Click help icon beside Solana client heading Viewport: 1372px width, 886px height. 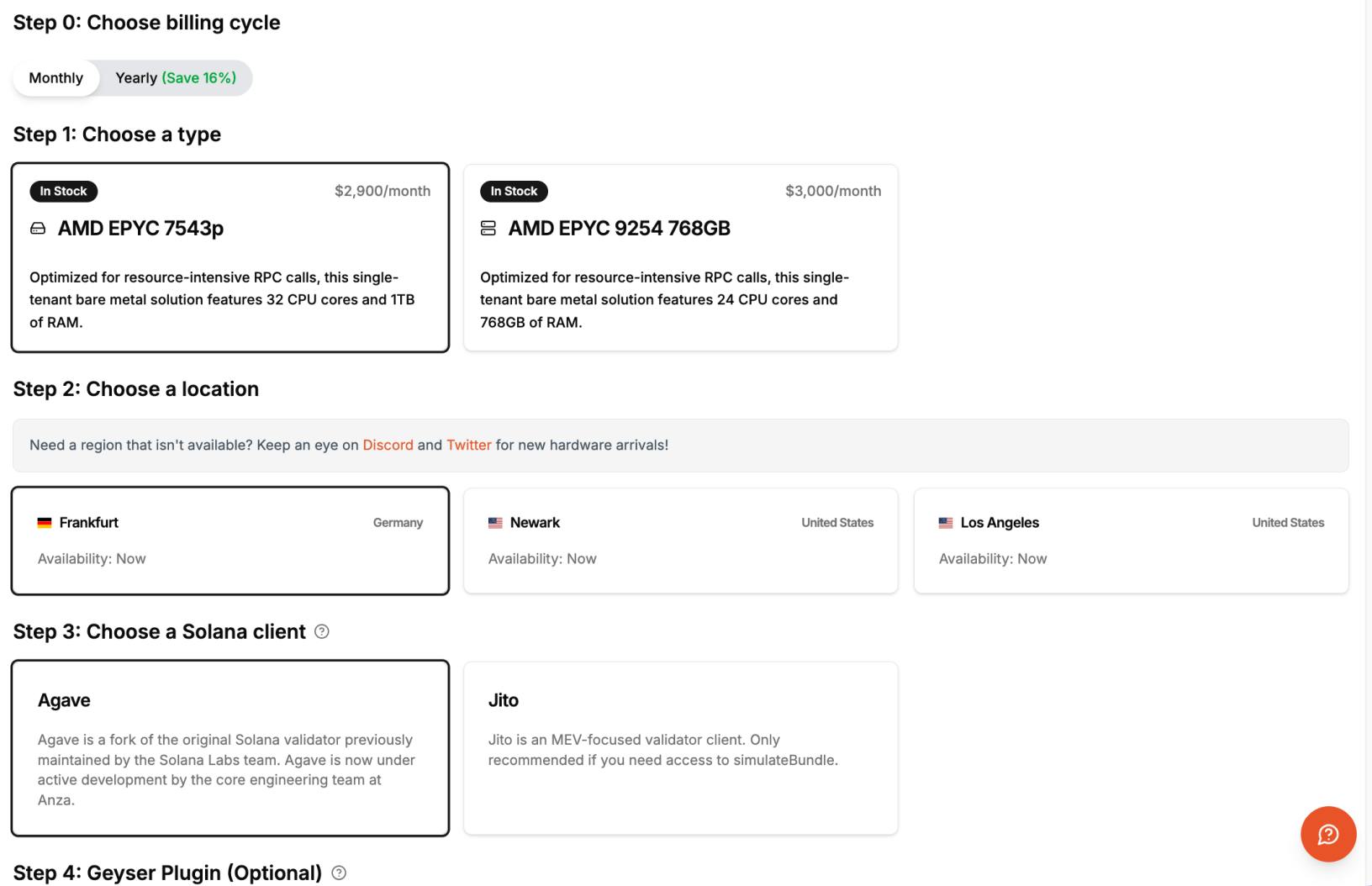pos(322,631)
